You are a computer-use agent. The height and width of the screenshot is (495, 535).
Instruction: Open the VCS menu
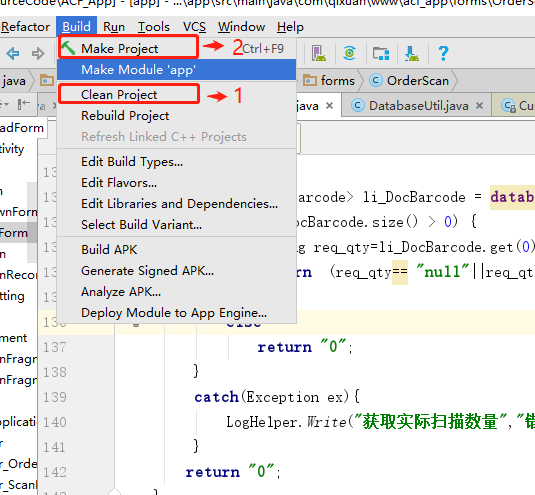194,27
